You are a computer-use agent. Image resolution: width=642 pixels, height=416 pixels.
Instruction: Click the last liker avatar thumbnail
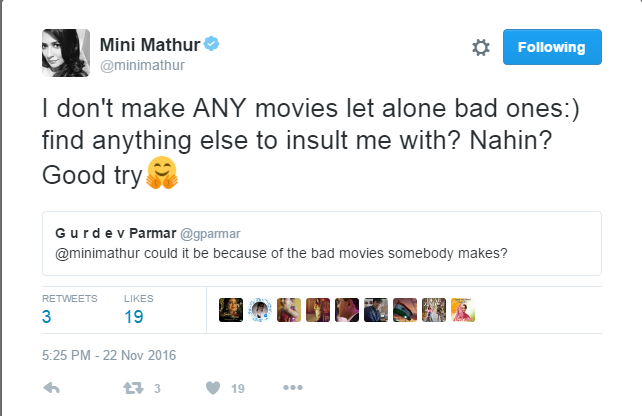[463, 309]
